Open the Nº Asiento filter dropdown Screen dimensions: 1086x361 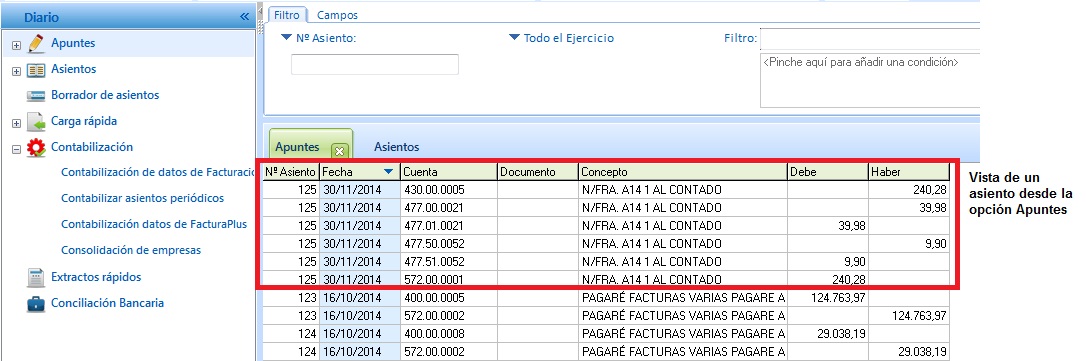[287, 38]
